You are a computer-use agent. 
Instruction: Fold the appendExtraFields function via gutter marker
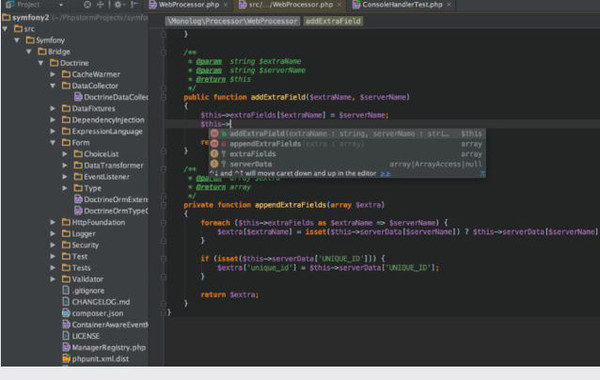163,205
